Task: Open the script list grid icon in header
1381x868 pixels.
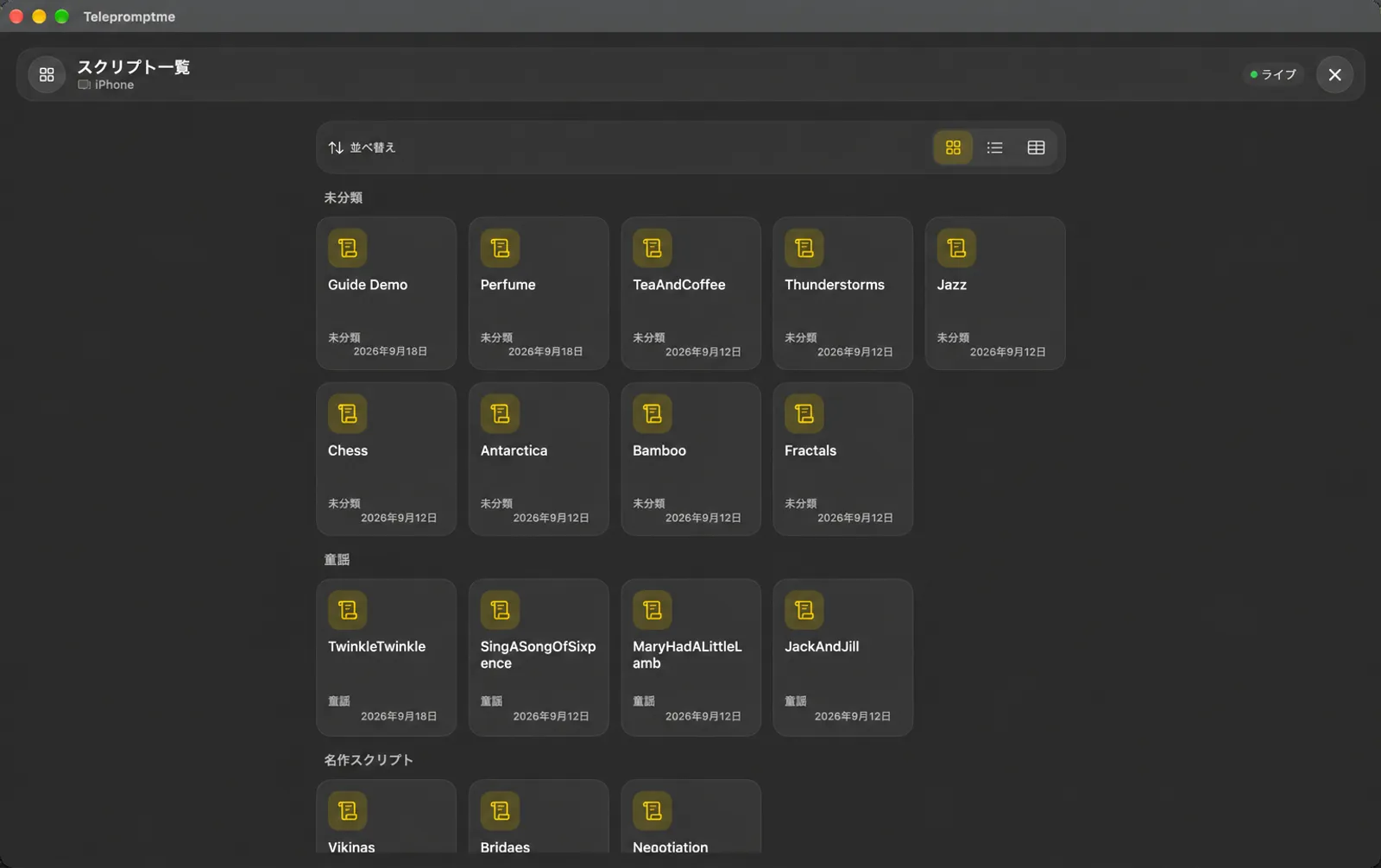Action: pyautogui.click(x=47, y=75)
